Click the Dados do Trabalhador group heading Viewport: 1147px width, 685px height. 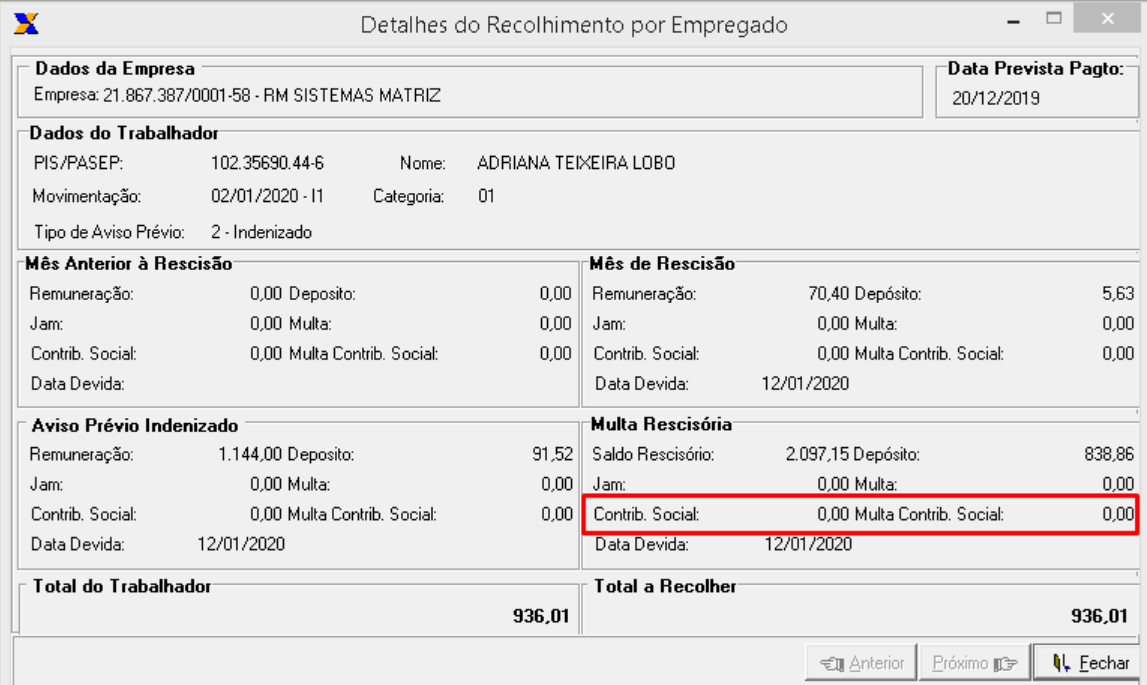point(124,133)
